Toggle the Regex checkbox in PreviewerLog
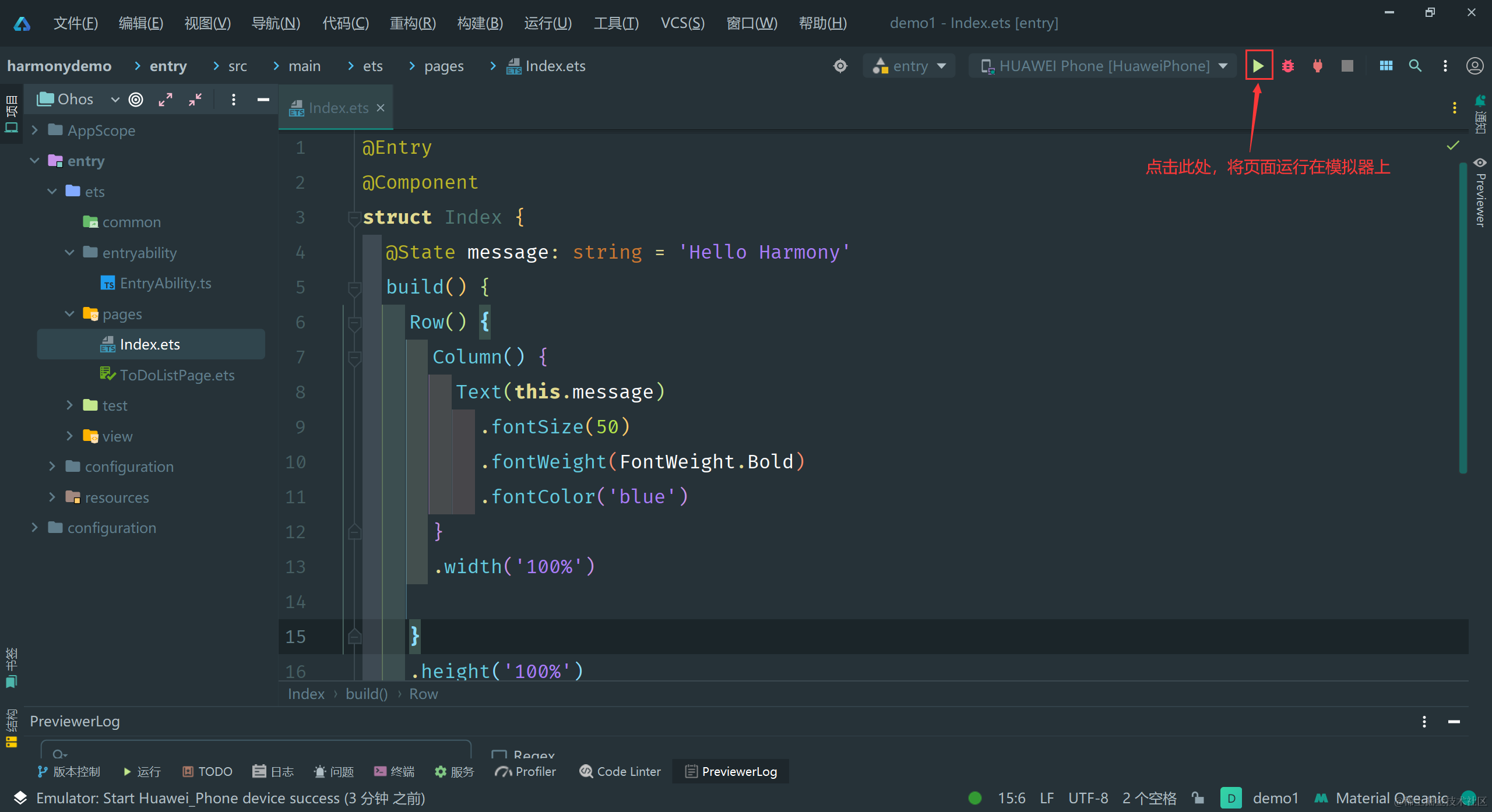Screen dimensions: 1492x812 (499, 755)
